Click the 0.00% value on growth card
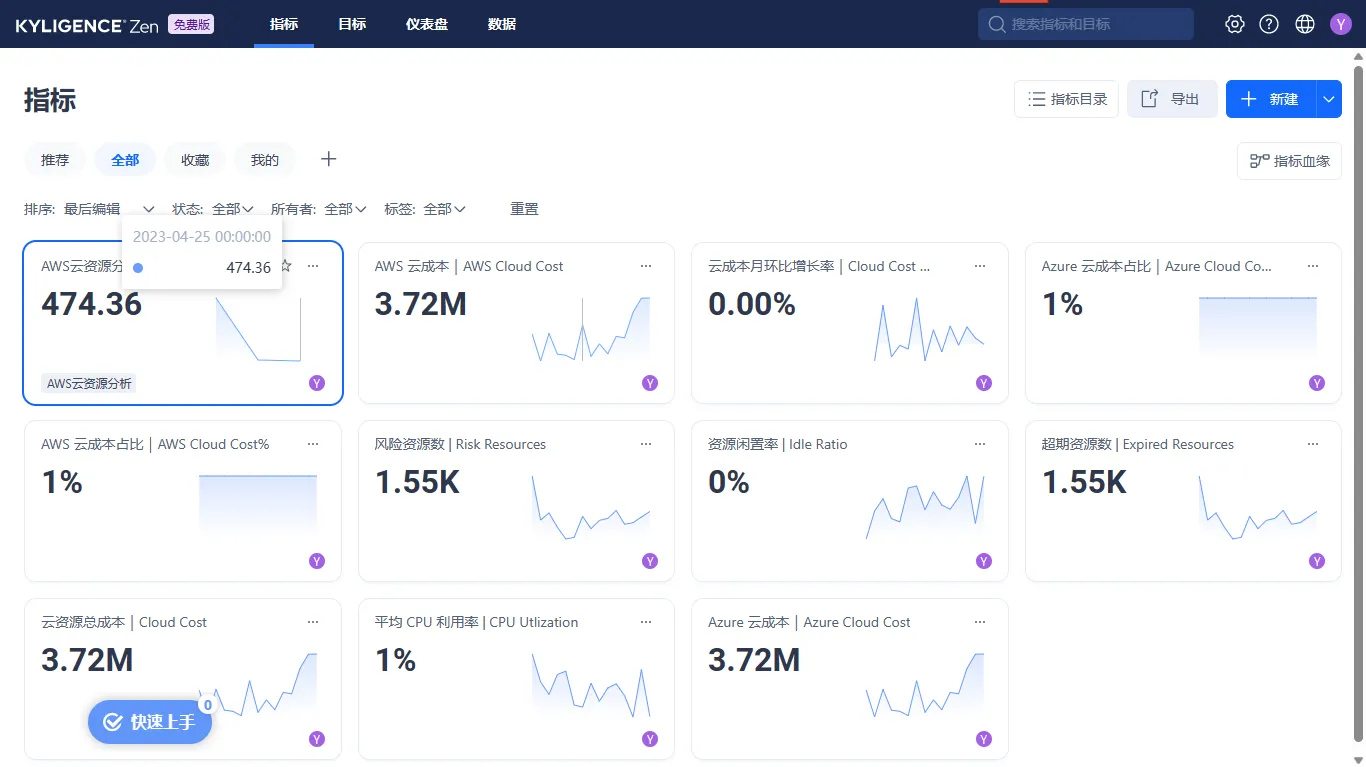 click(x=752, y=304)
